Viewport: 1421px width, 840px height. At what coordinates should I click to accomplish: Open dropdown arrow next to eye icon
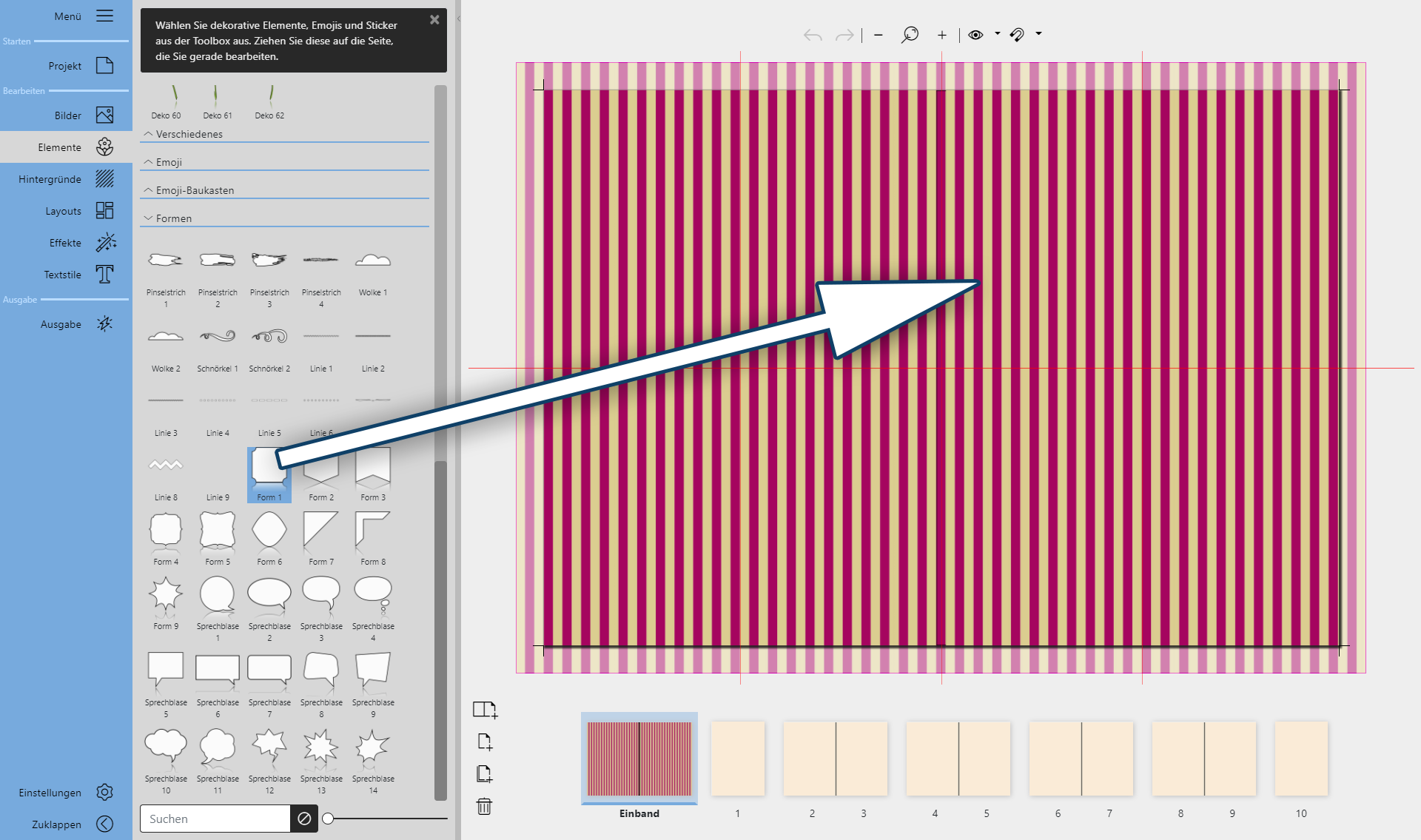coord(998,34)
